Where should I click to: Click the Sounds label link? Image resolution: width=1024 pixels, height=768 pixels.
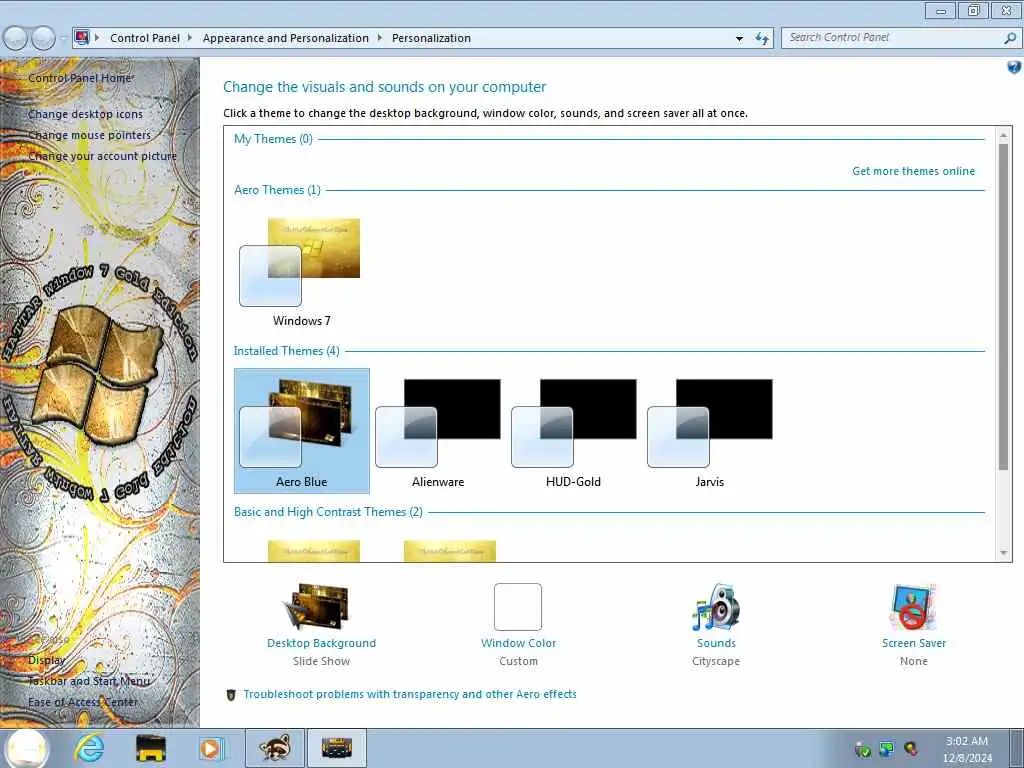(716, 643)
